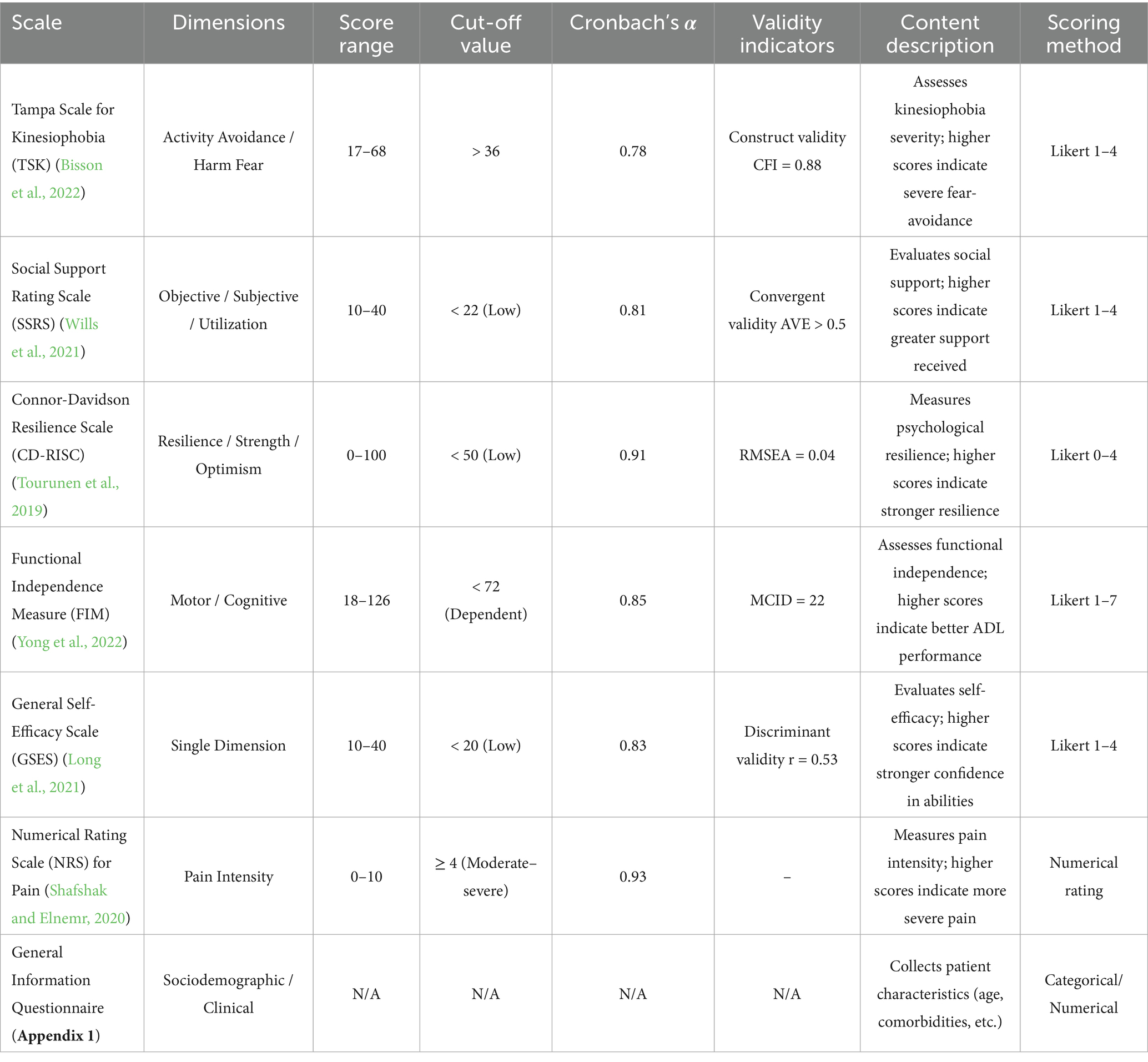Viewport: 1148px width, 1062px height.
Task: Select the Cronbach's α header cell
Action: click(633, 32)
